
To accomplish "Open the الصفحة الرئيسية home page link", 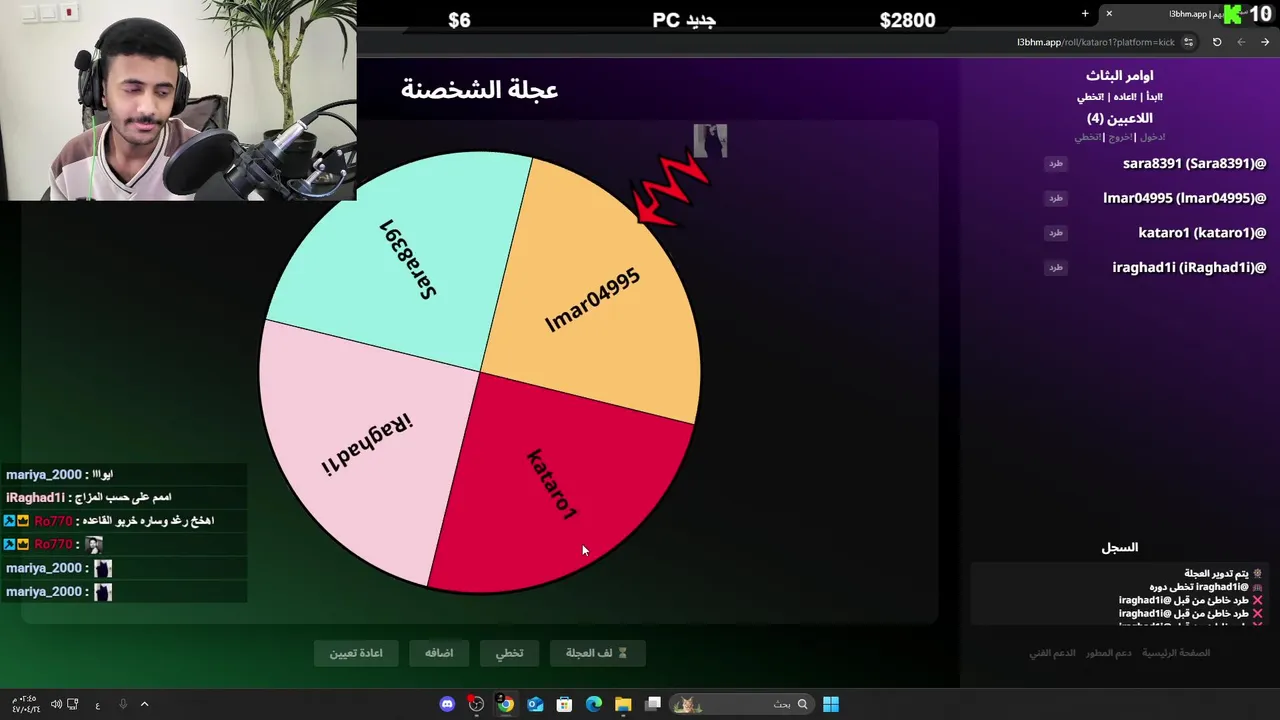I will pos(1176,653).
